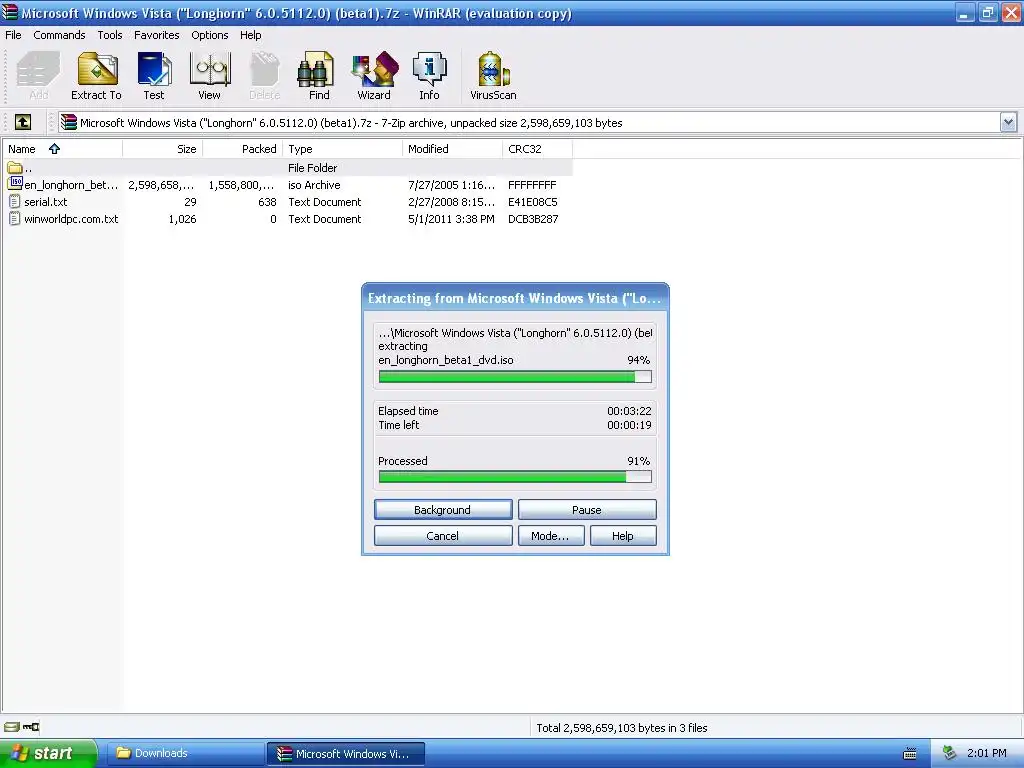The height and width of the screenshot is (768, 1024).
Task: Click the greyed Add toolbar icon
Action: pos(38,70)
